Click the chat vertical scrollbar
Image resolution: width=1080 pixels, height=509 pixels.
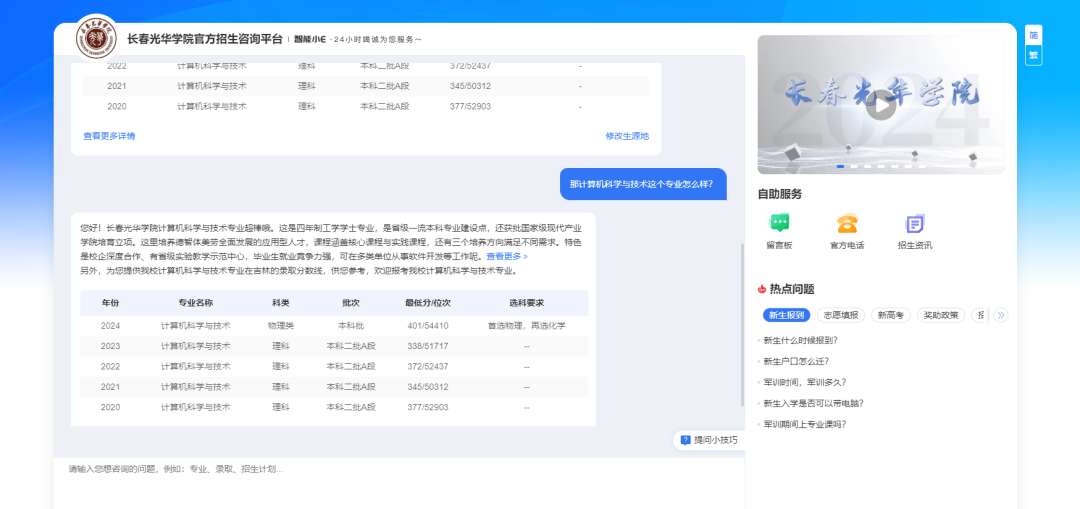pos(742,324)
